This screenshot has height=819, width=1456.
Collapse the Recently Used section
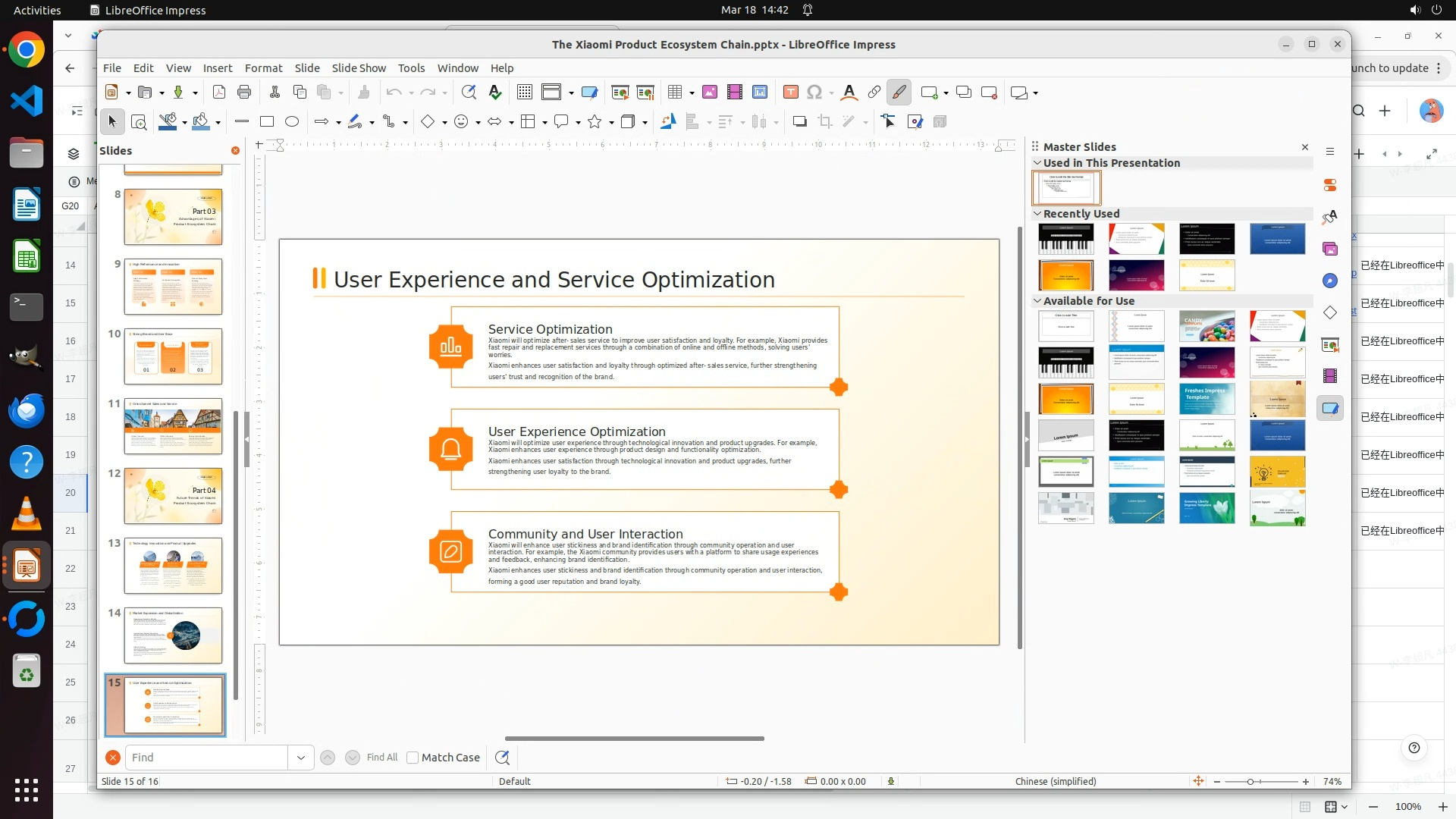point(1037,214)
